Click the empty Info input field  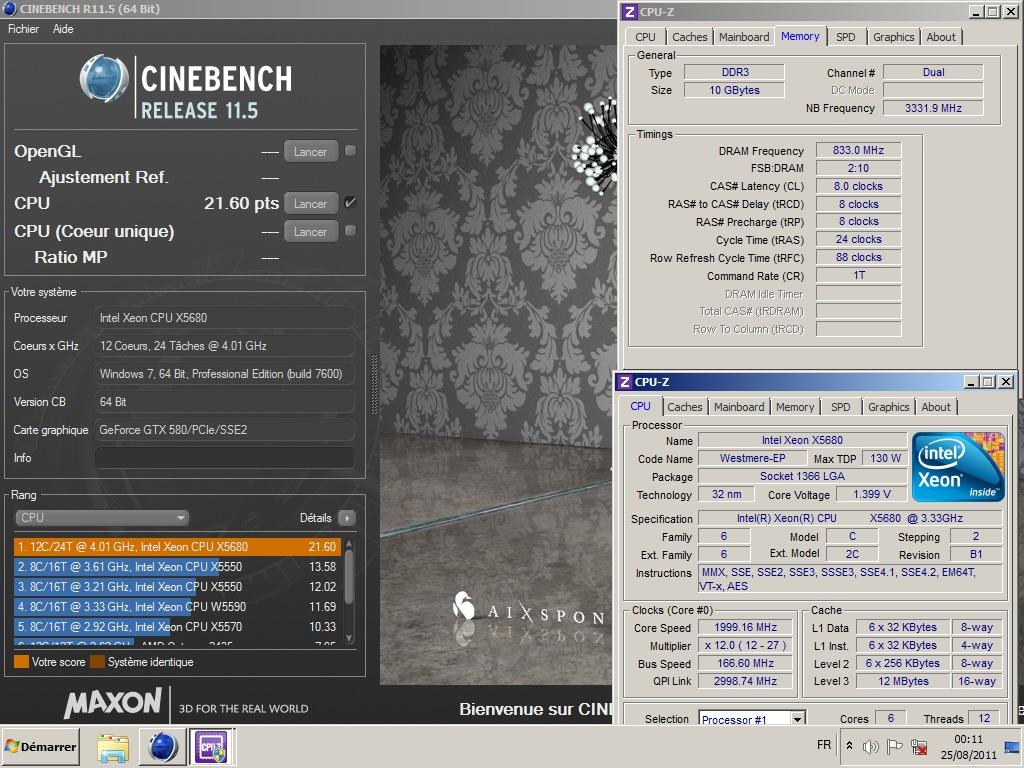(225, 458)
